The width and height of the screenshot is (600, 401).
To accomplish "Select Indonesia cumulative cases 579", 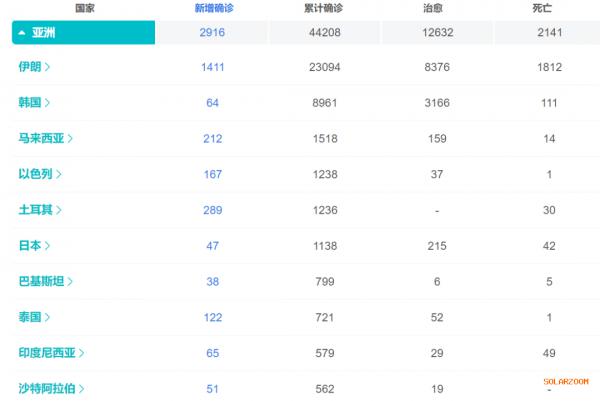I will pyautogui.click(x=324, y=353).
